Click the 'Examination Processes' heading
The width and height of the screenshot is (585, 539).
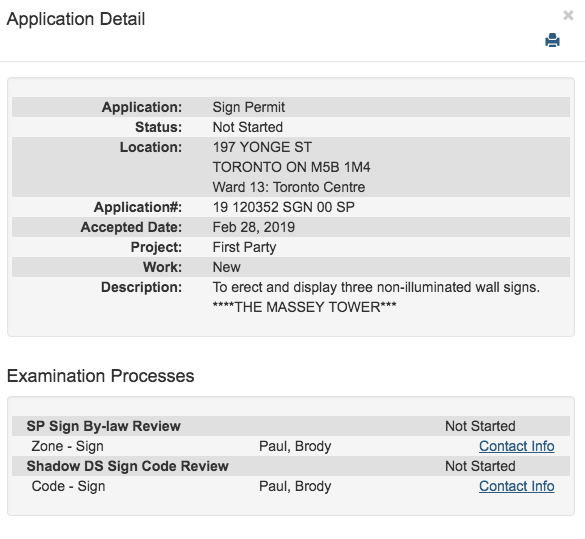101,376
